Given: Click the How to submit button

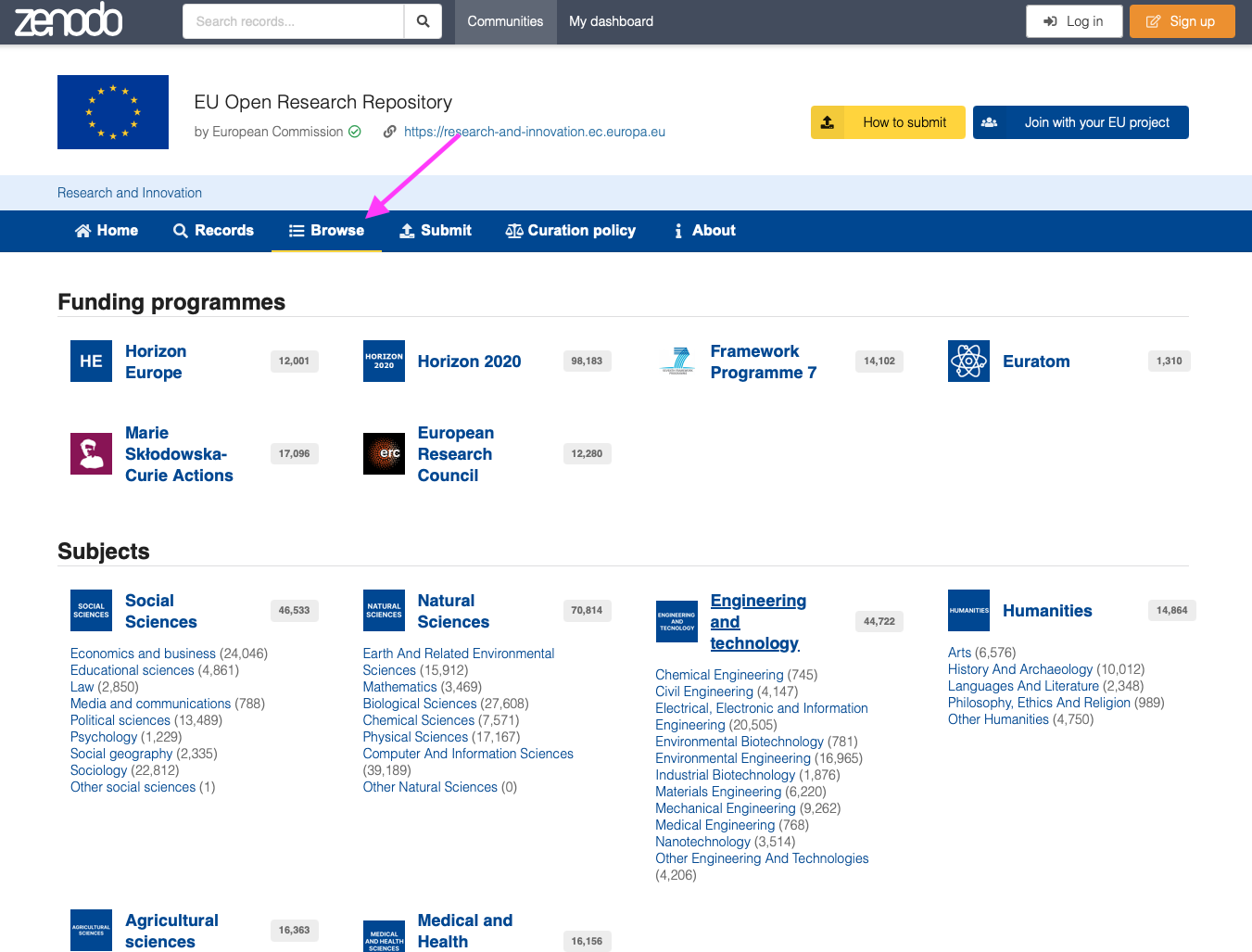Looking at the screenshot, I should point(888,122).
